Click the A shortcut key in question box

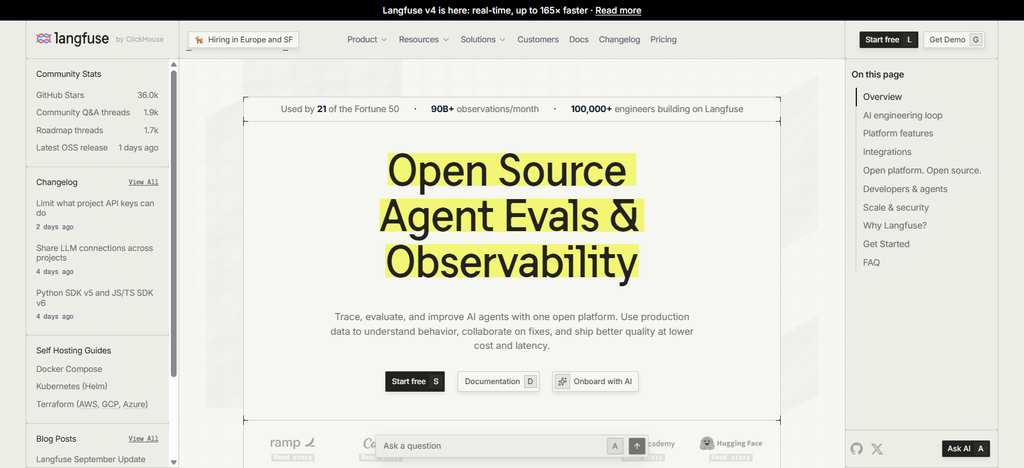coord(615,446)
